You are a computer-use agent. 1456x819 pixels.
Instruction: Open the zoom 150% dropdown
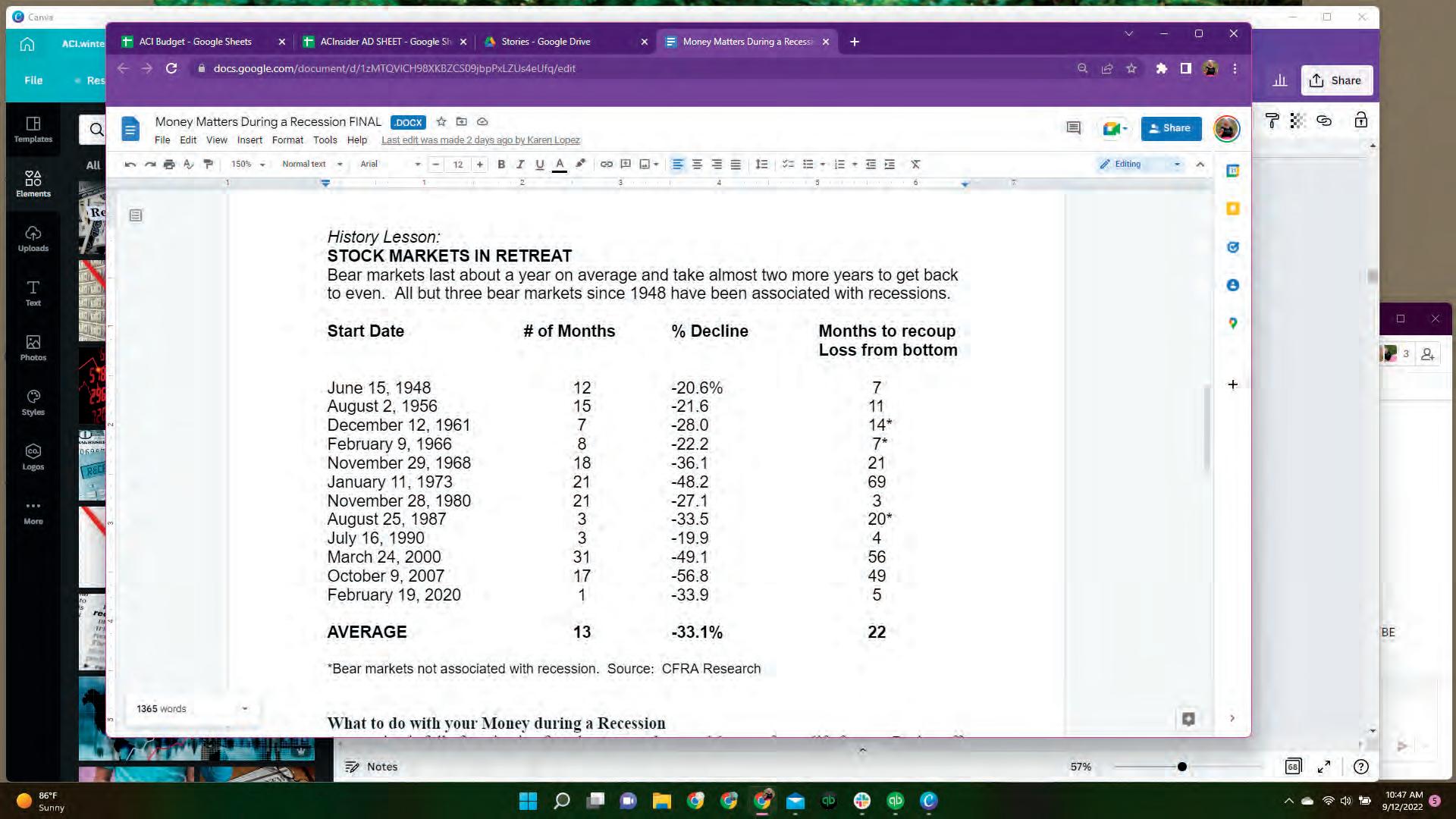point(248,165)
